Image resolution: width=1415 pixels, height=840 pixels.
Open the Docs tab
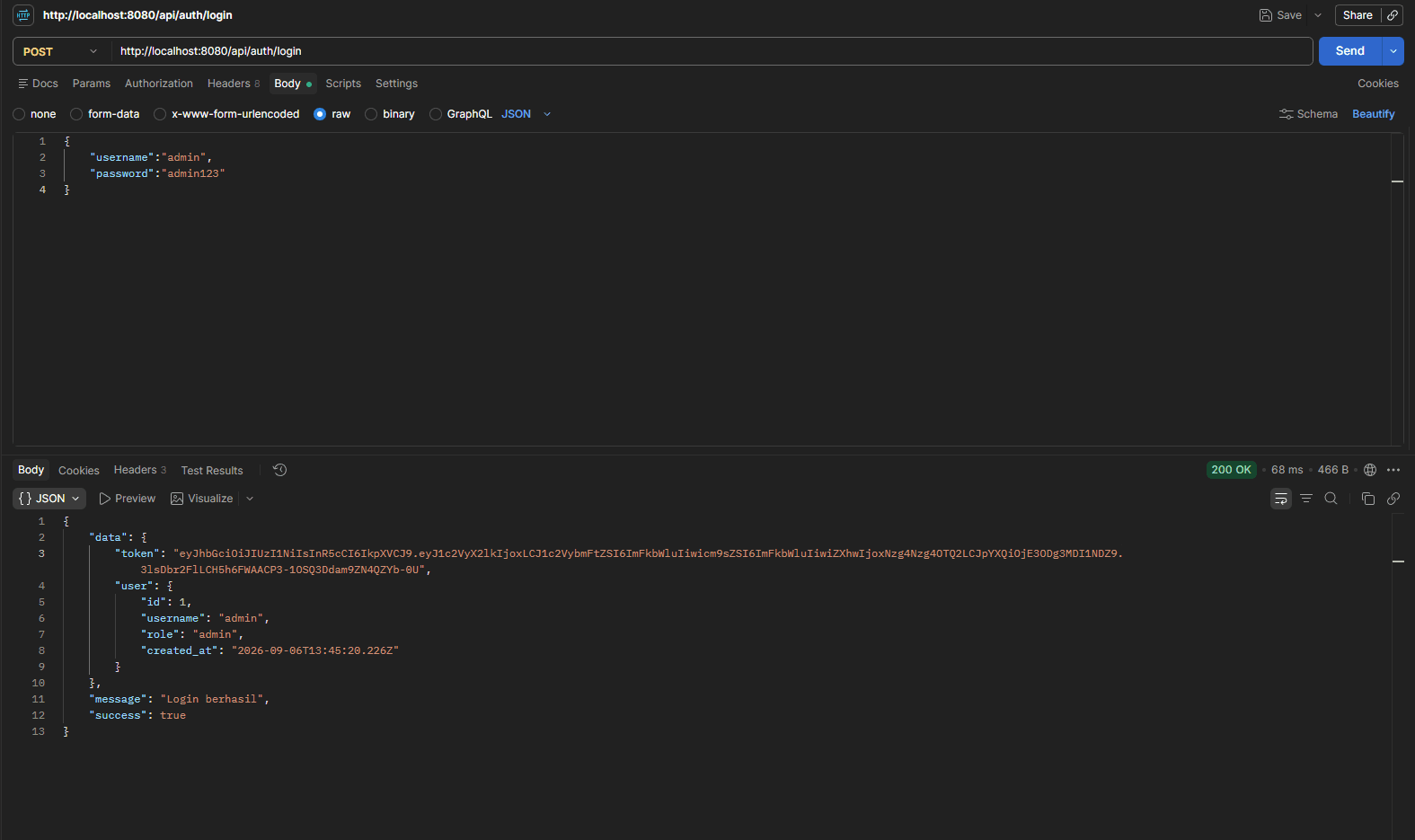tap(38, 84)
